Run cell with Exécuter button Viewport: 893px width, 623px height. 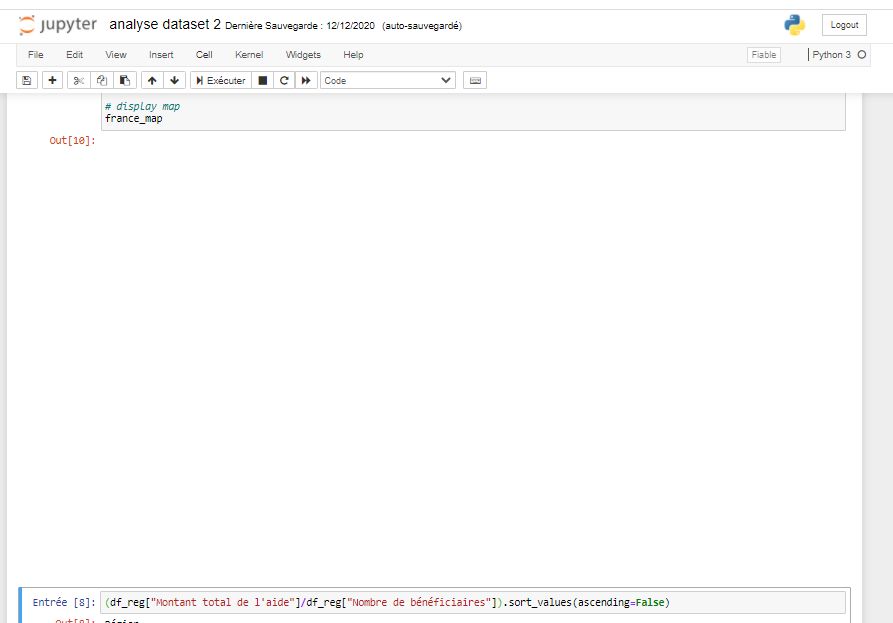click(x=221, y=80)
